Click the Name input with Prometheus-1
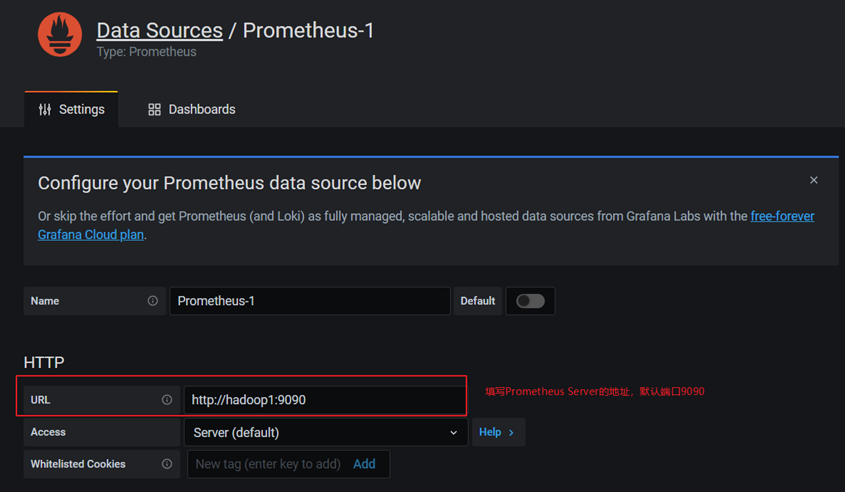Screen dimensions: 845x492 (310, 301)
